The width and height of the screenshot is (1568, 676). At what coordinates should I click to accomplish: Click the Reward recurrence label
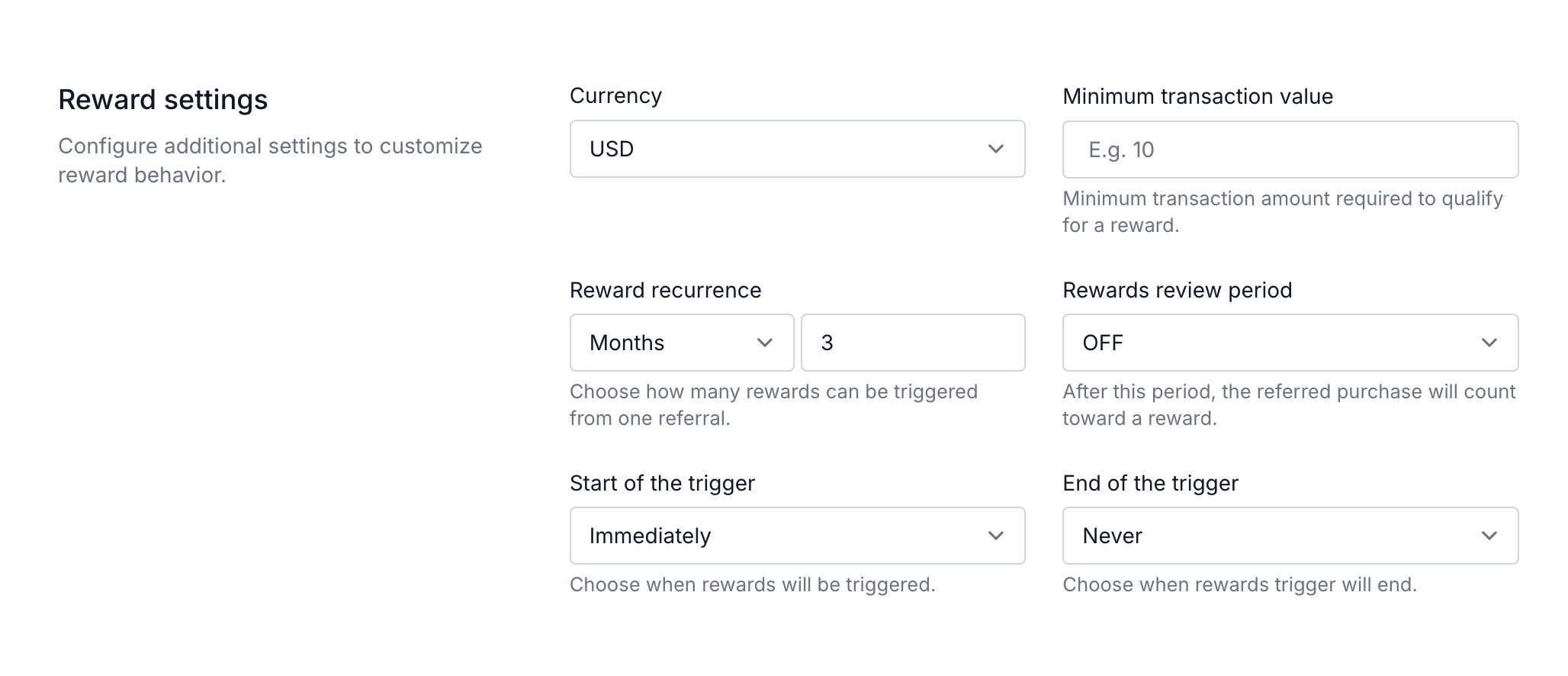pos(665,290)
